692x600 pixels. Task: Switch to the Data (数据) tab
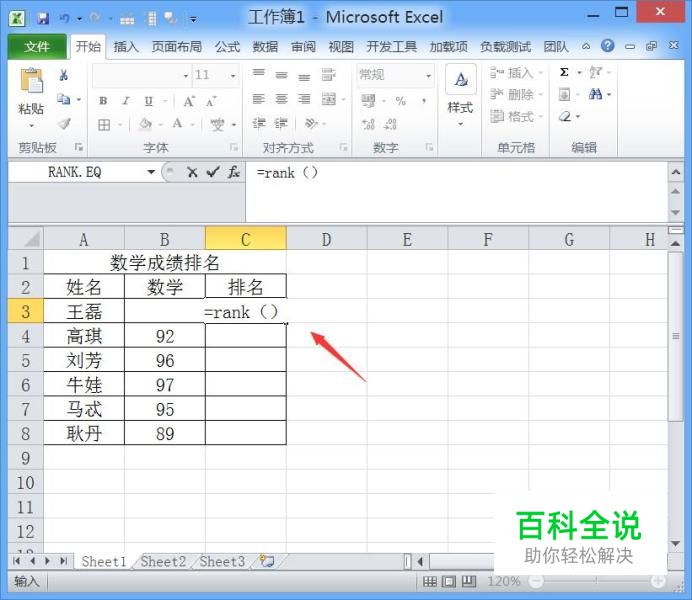coord(265,46)
